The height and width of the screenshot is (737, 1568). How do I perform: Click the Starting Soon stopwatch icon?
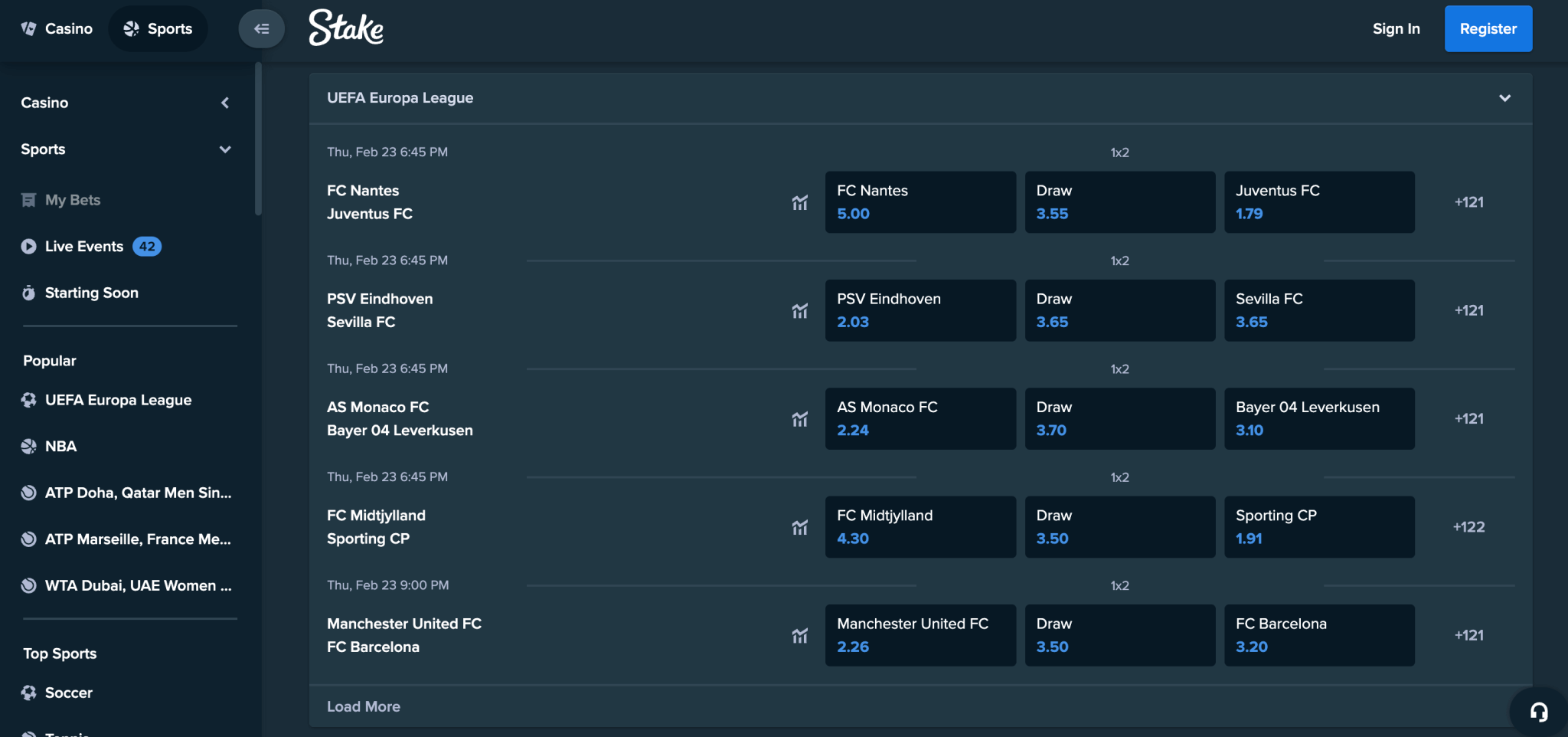click(x=28, y=293)
